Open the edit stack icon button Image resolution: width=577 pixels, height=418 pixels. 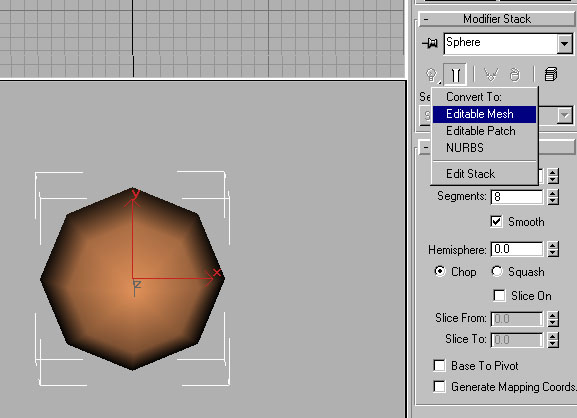[x=551, y=75]
